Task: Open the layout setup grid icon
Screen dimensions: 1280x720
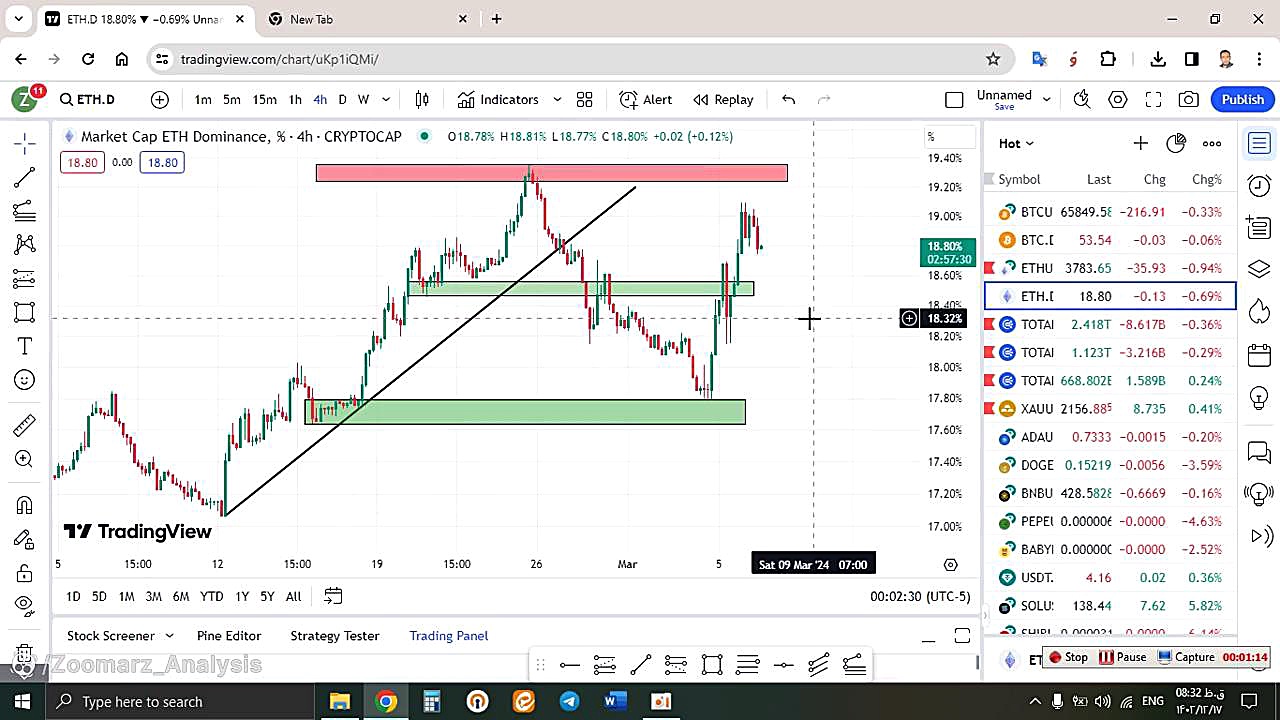Action: pos(584,99)
